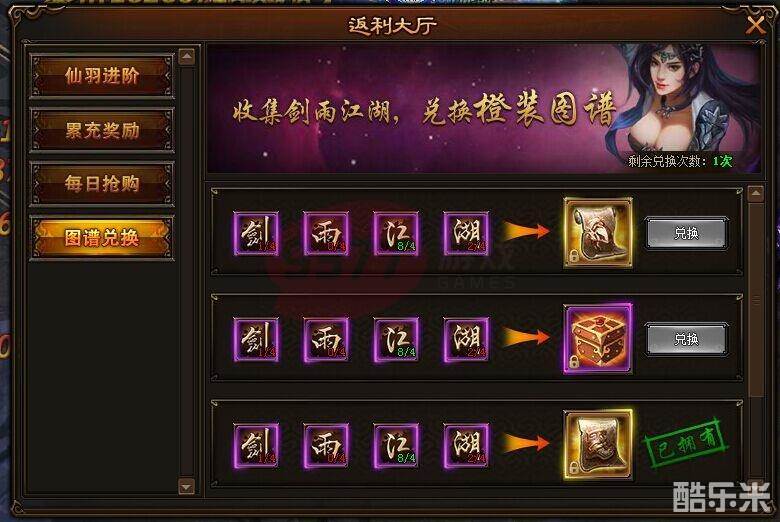
Task: Click the third row scroll reward icon
Action: click(x=598, y=444)
